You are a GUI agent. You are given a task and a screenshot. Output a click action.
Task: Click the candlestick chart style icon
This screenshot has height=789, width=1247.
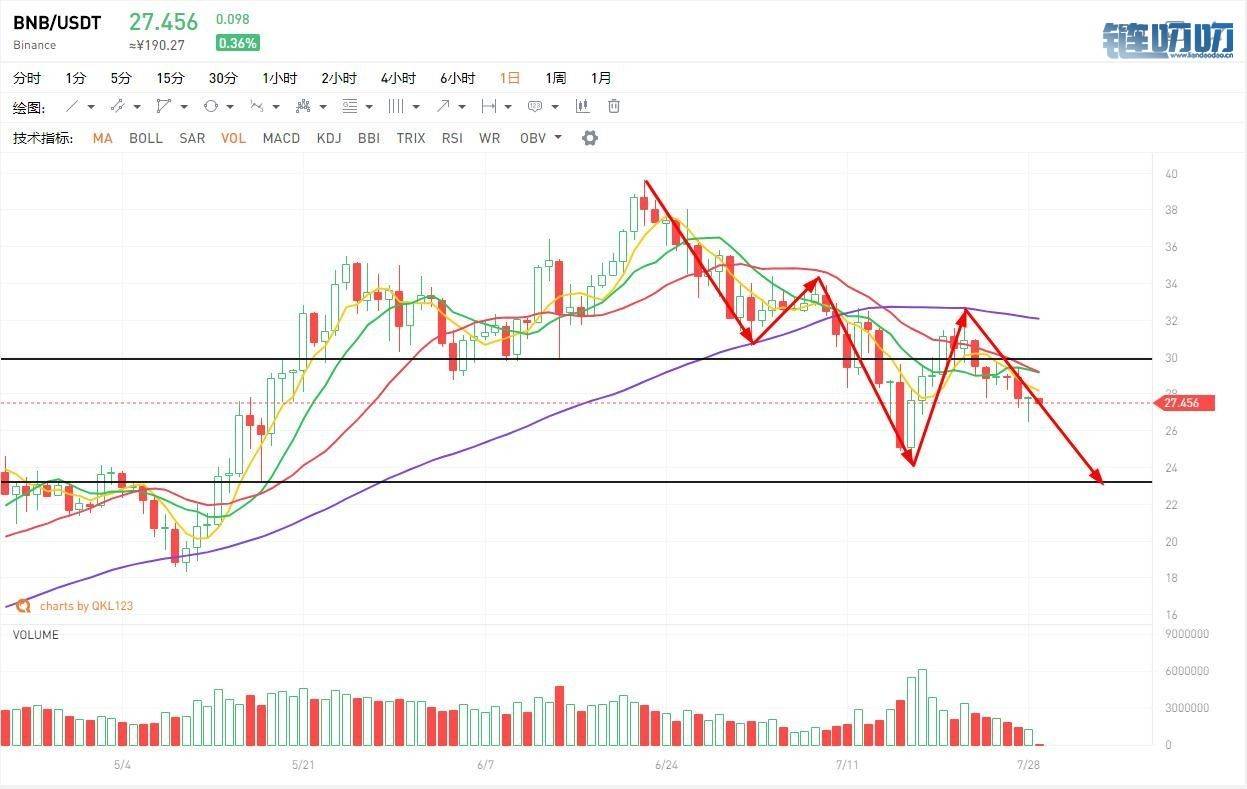tap(582, 106)
